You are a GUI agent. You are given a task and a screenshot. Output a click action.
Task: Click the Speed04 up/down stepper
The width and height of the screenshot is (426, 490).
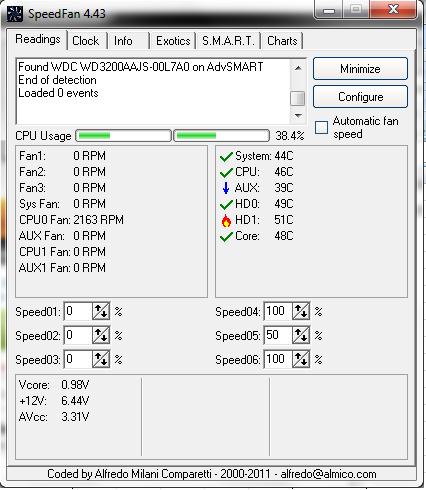(301, 311)
